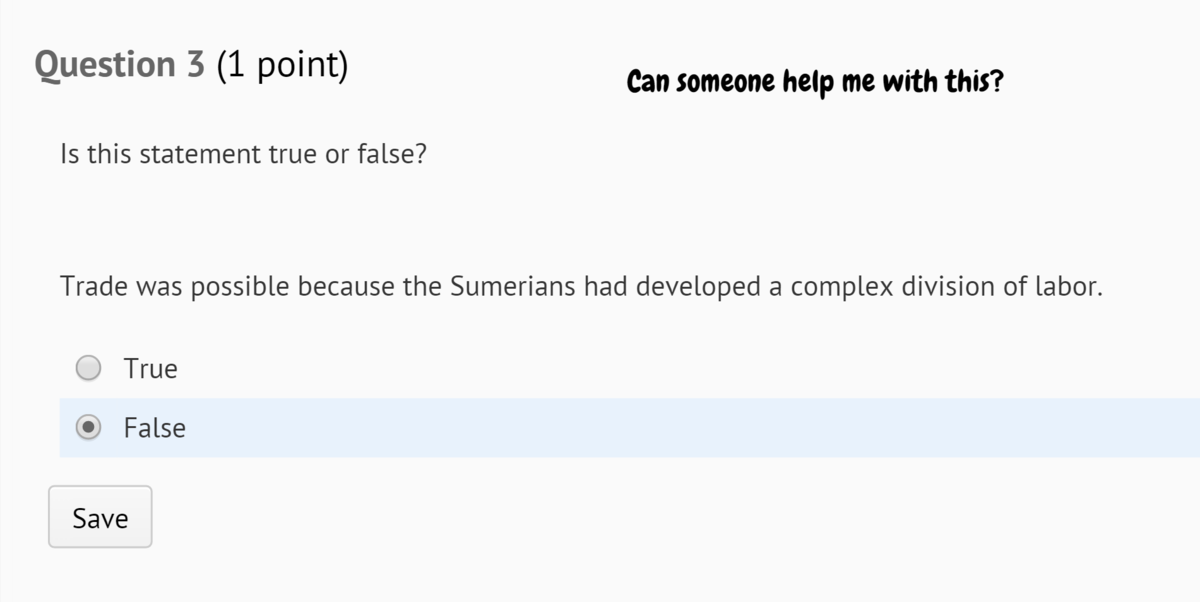Click the word "Trade" starting the statement

(x=93, y=287)
